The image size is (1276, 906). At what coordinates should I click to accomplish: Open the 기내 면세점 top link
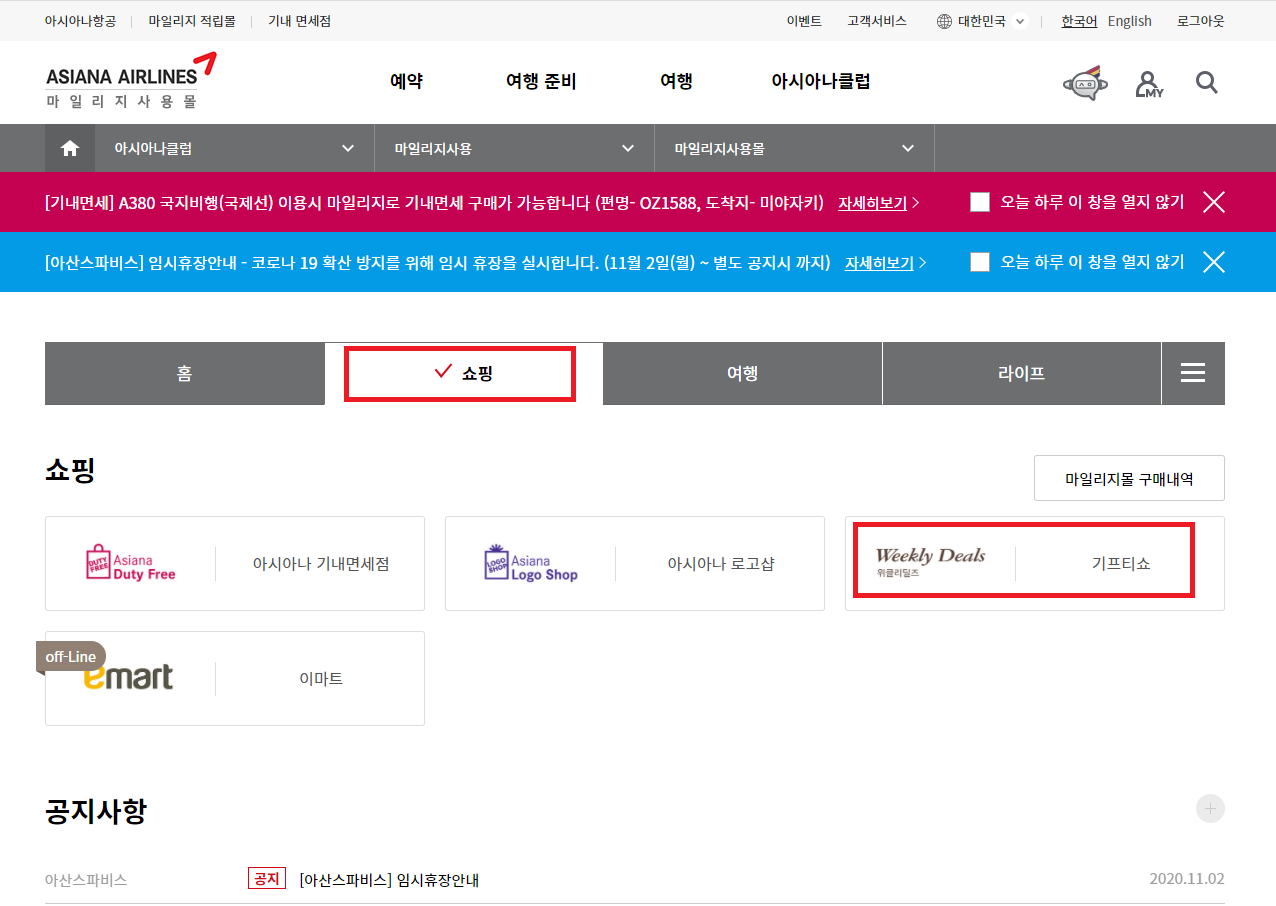pyautogui.click(x=299, y=21)
